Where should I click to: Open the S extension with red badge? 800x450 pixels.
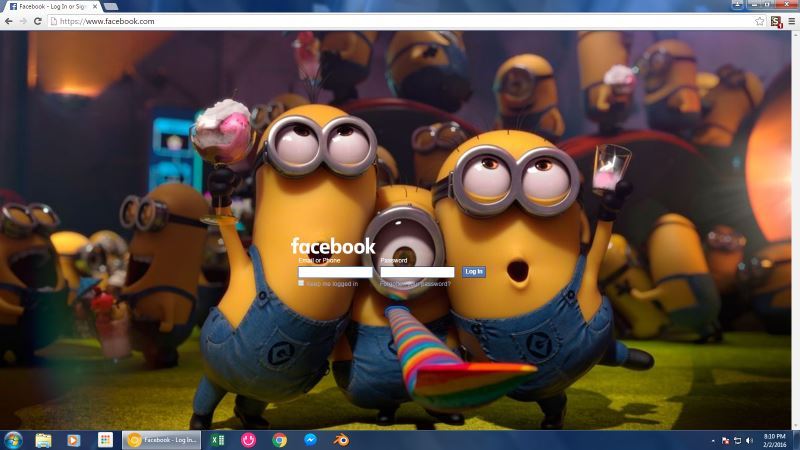pos(776,21)
